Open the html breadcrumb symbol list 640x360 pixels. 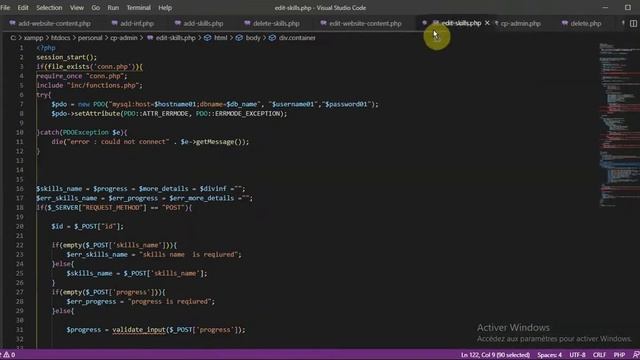220,38
